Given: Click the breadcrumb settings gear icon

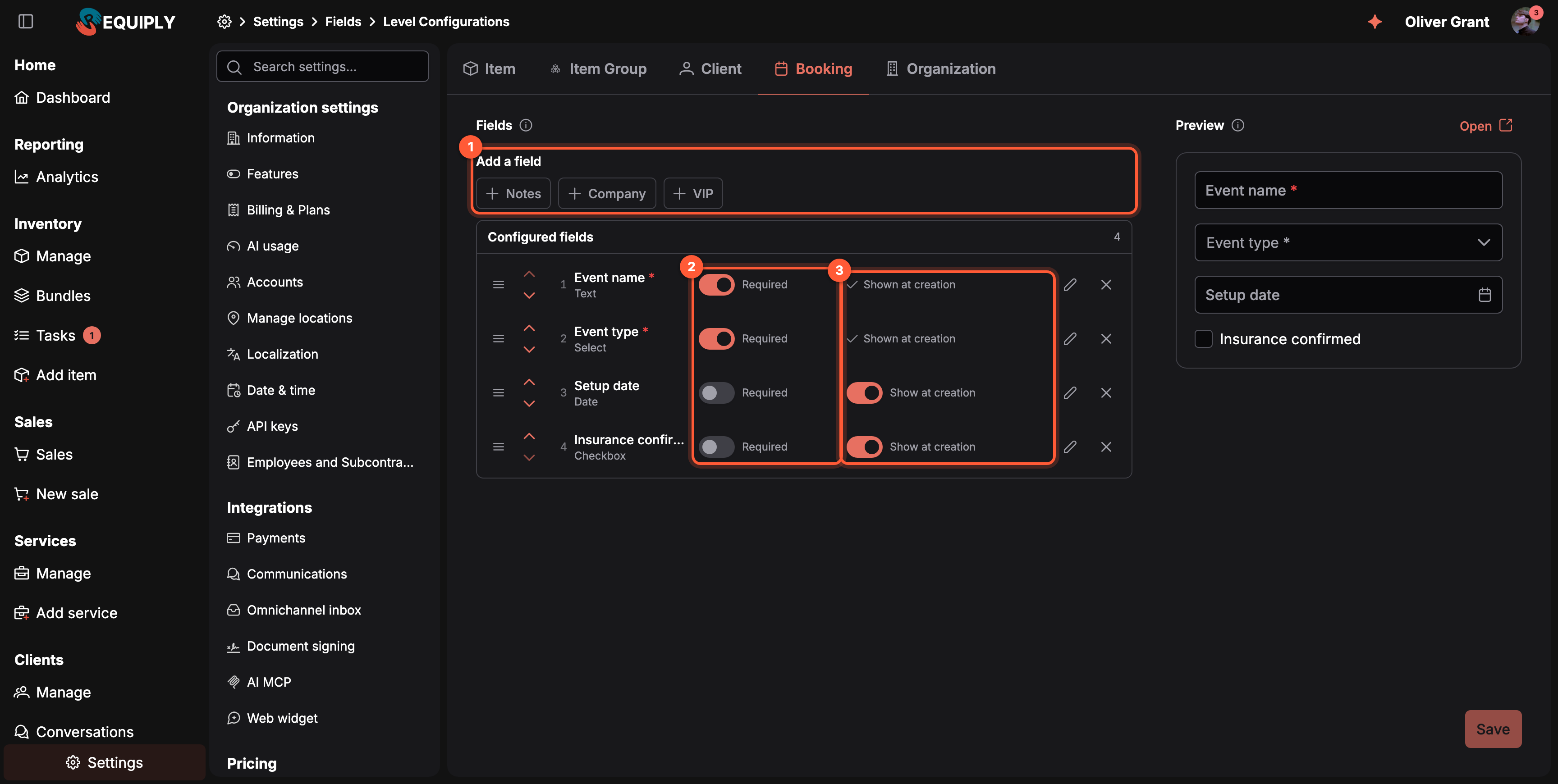Looking at the screenshot, I should tap(225, 22).
